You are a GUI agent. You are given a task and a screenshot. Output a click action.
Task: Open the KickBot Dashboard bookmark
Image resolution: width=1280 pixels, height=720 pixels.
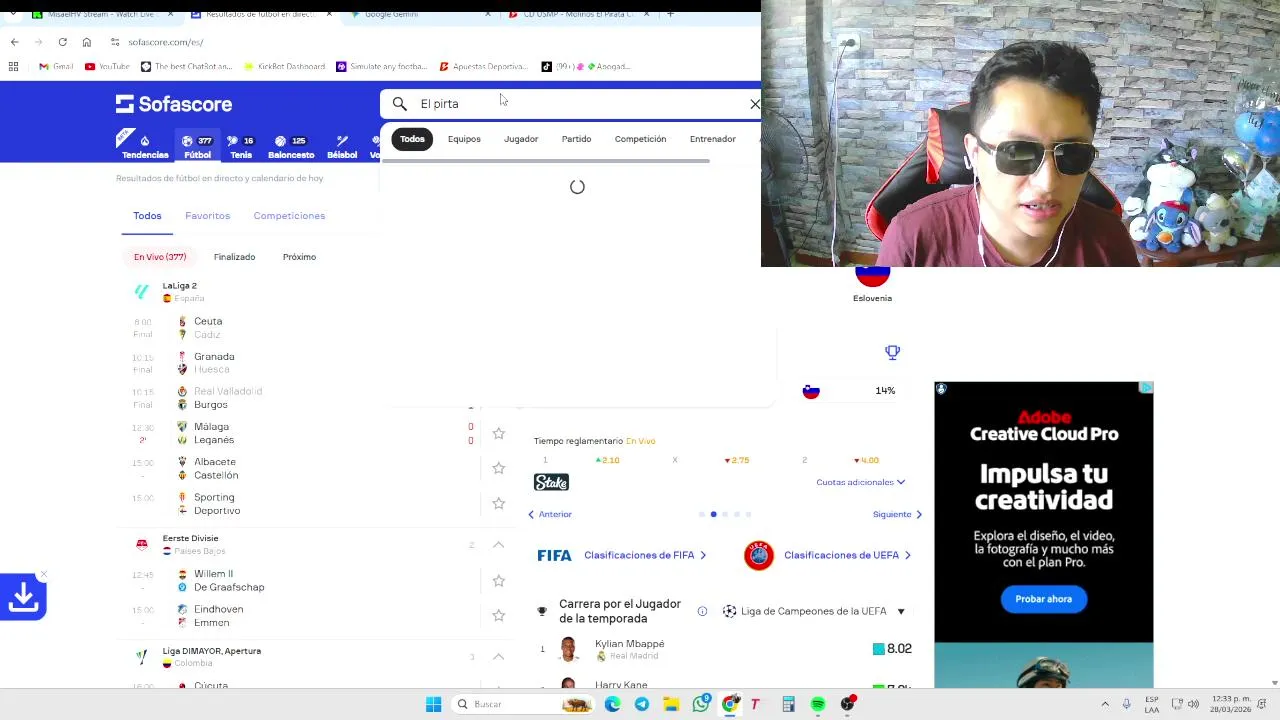coord(284,66)
